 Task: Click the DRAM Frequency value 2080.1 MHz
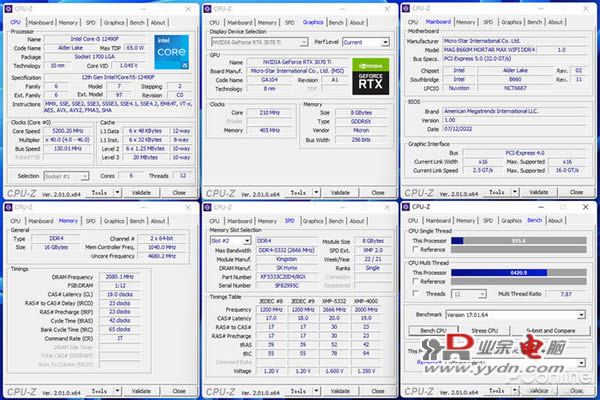tap(120, 276)
